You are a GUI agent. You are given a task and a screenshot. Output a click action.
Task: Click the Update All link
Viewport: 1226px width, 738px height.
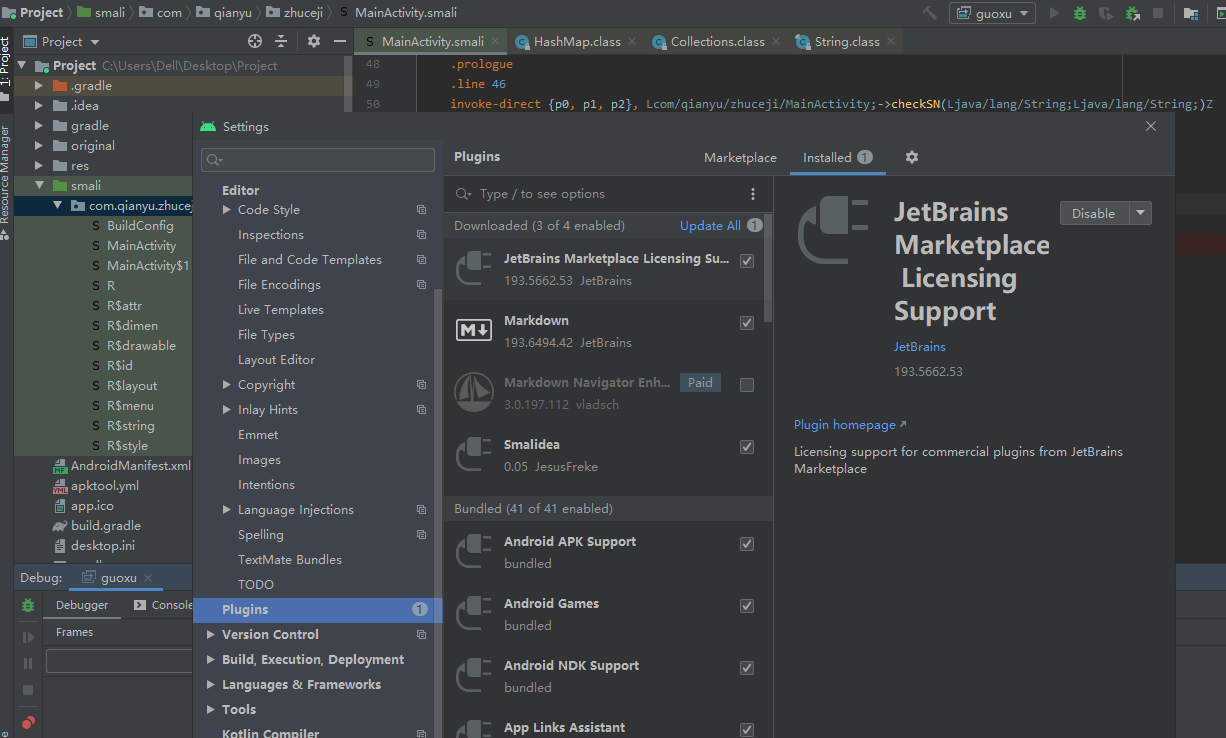[x=710, y=226]
